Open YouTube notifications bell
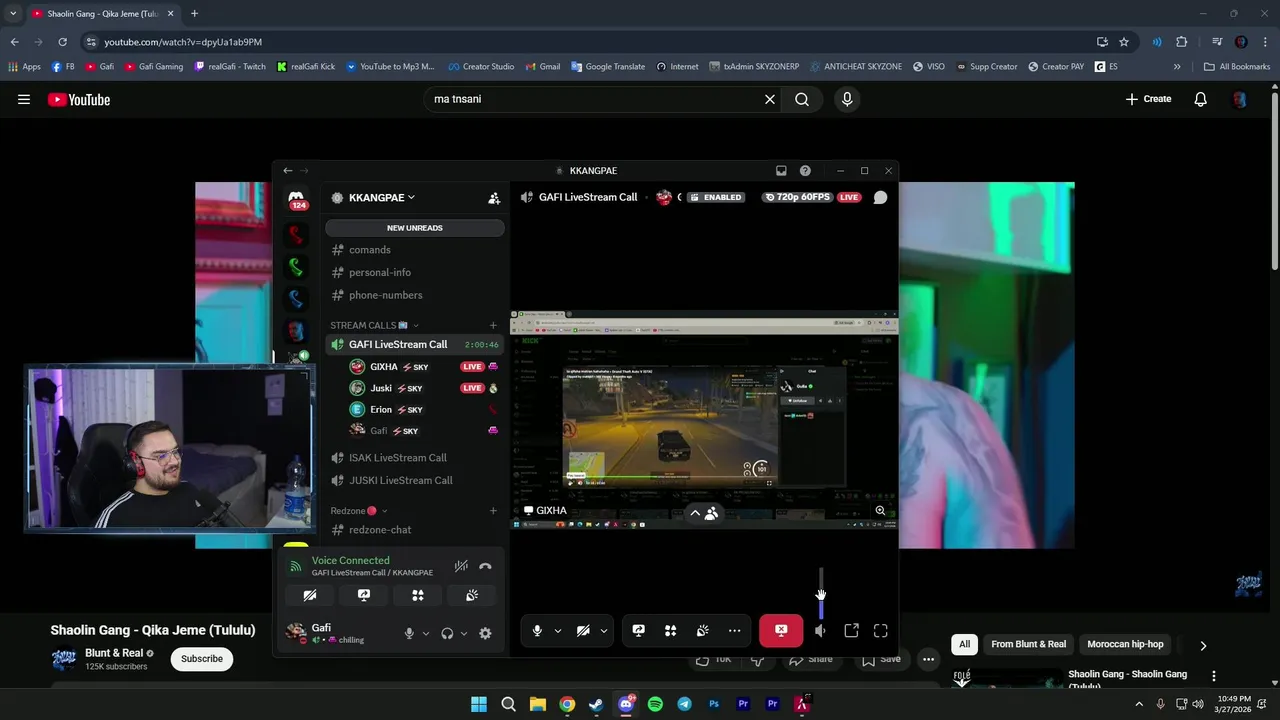Screen dimensions: 1280x720 pyautogui.click(x=1201, y=99)
